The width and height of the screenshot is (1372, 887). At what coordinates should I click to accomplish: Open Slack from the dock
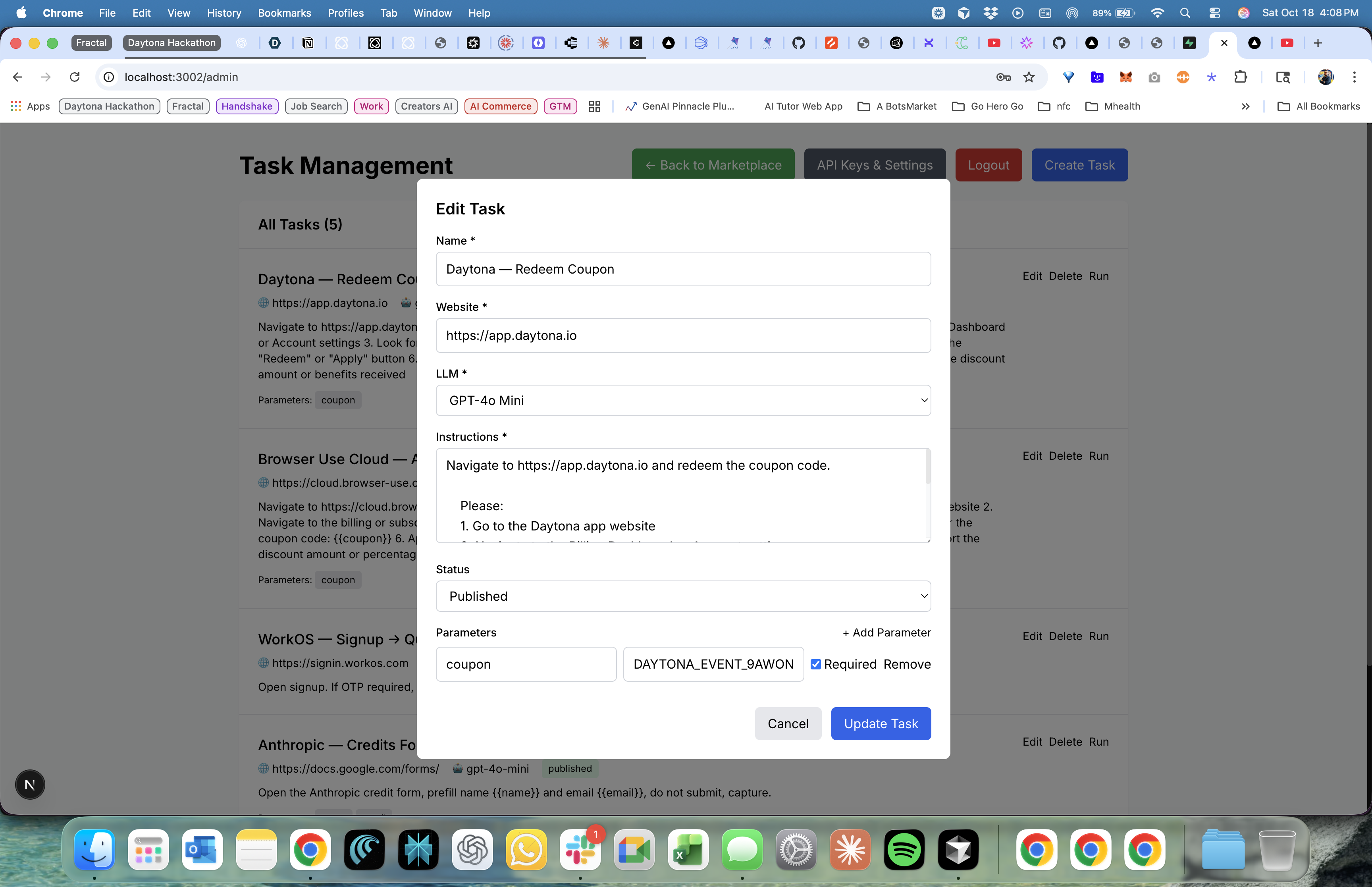[x=580, y=850]
